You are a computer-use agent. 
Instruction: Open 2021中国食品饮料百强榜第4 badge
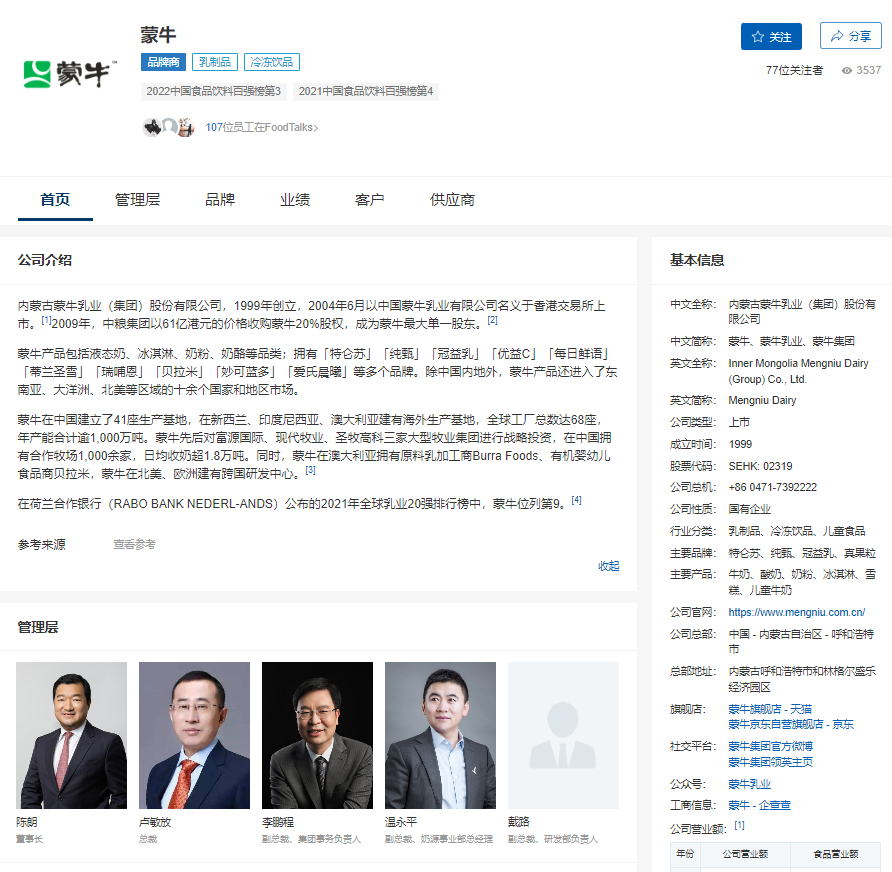tap(365, 91)
